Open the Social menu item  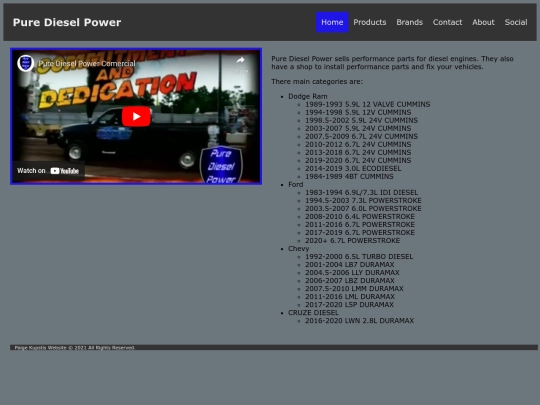516,22
